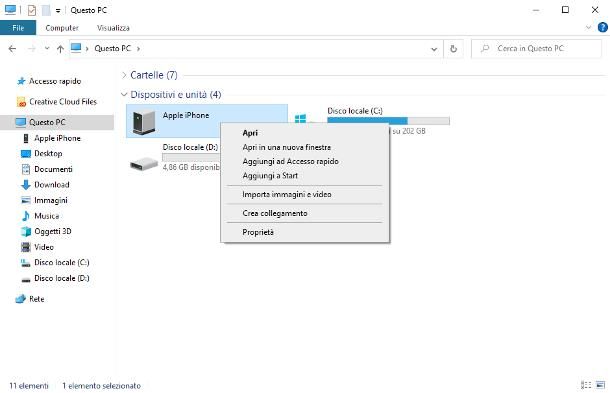Open Immagini in navigation pane
The height and width of the screenshot is (393, 610).
tap(51, 200)
